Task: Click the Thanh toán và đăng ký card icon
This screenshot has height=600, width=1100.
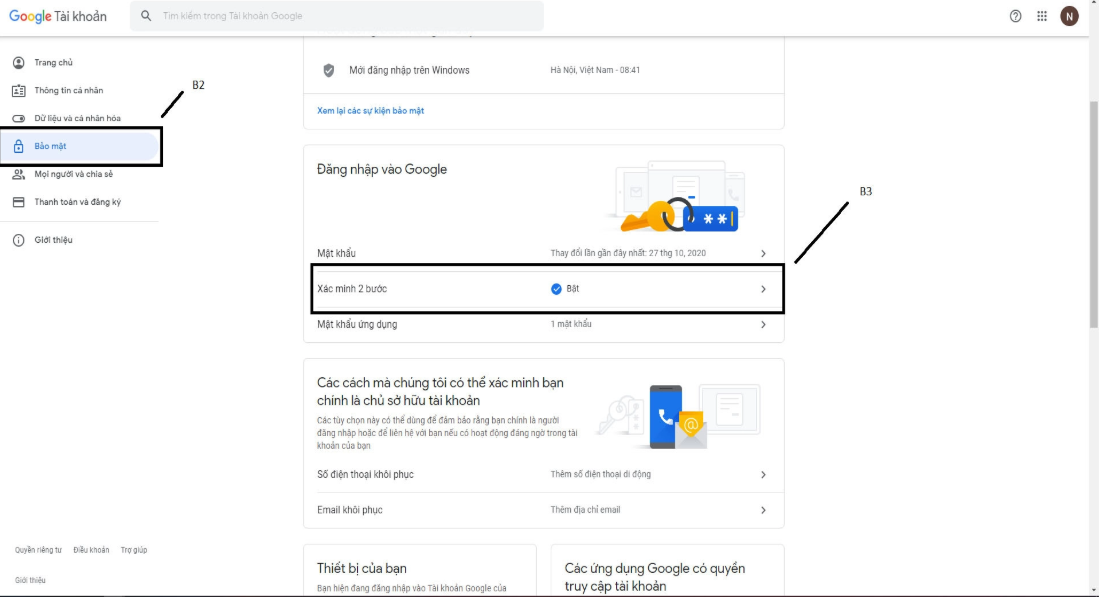Action: [18, 202]
